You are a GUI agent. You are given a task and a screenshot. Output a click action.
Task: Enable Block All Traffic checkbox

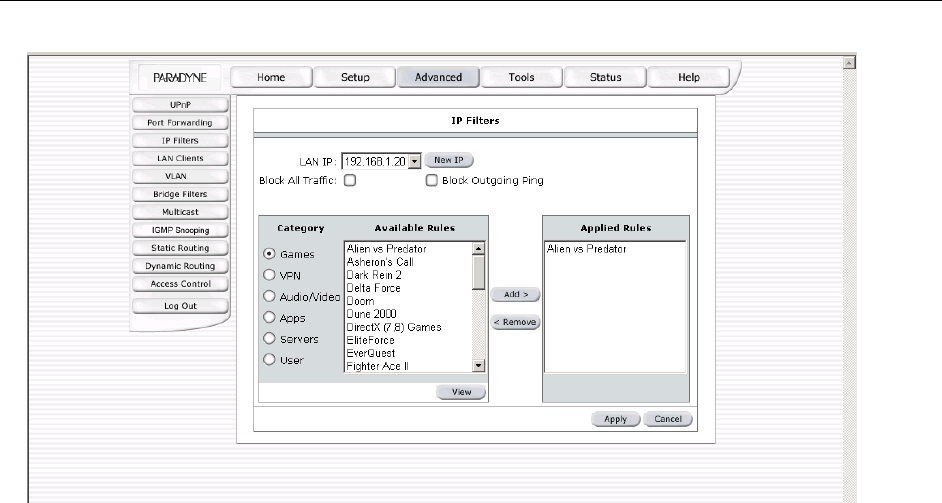pyautogui.click(x=350, y=181)
